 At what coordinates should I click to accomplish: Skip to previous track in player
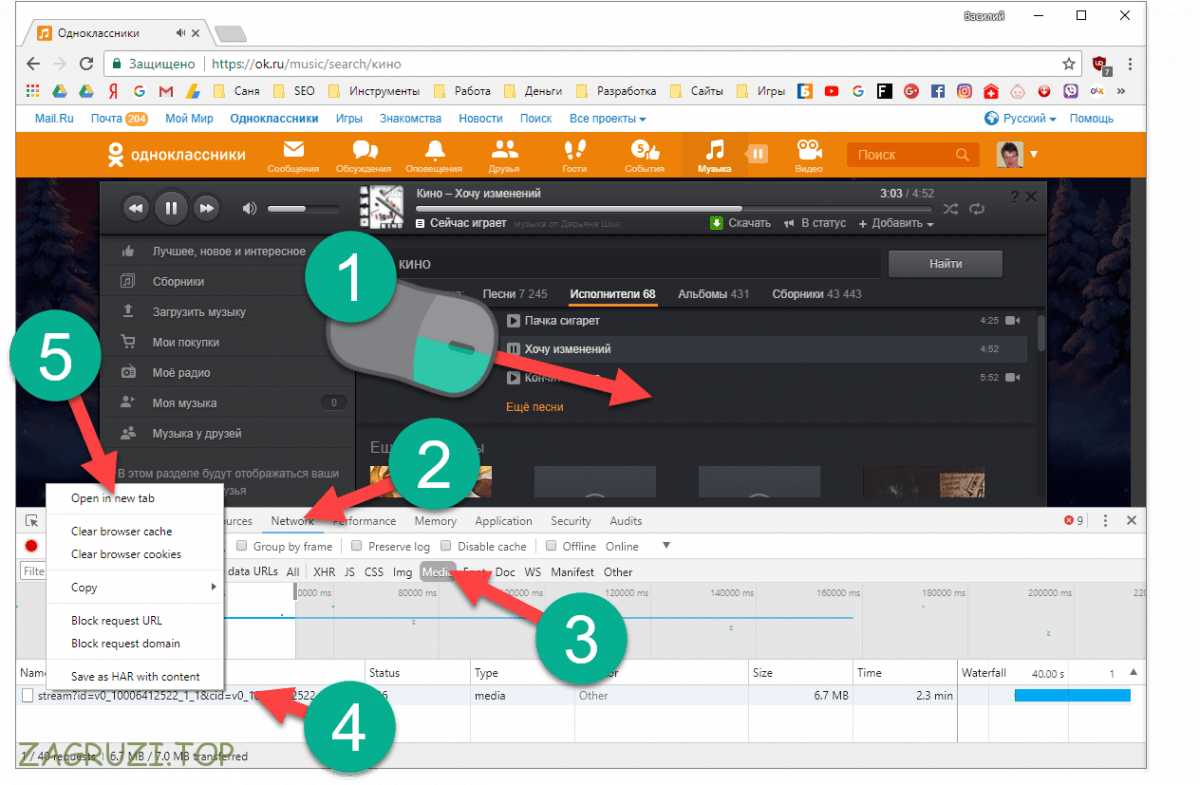coord(136,208)
